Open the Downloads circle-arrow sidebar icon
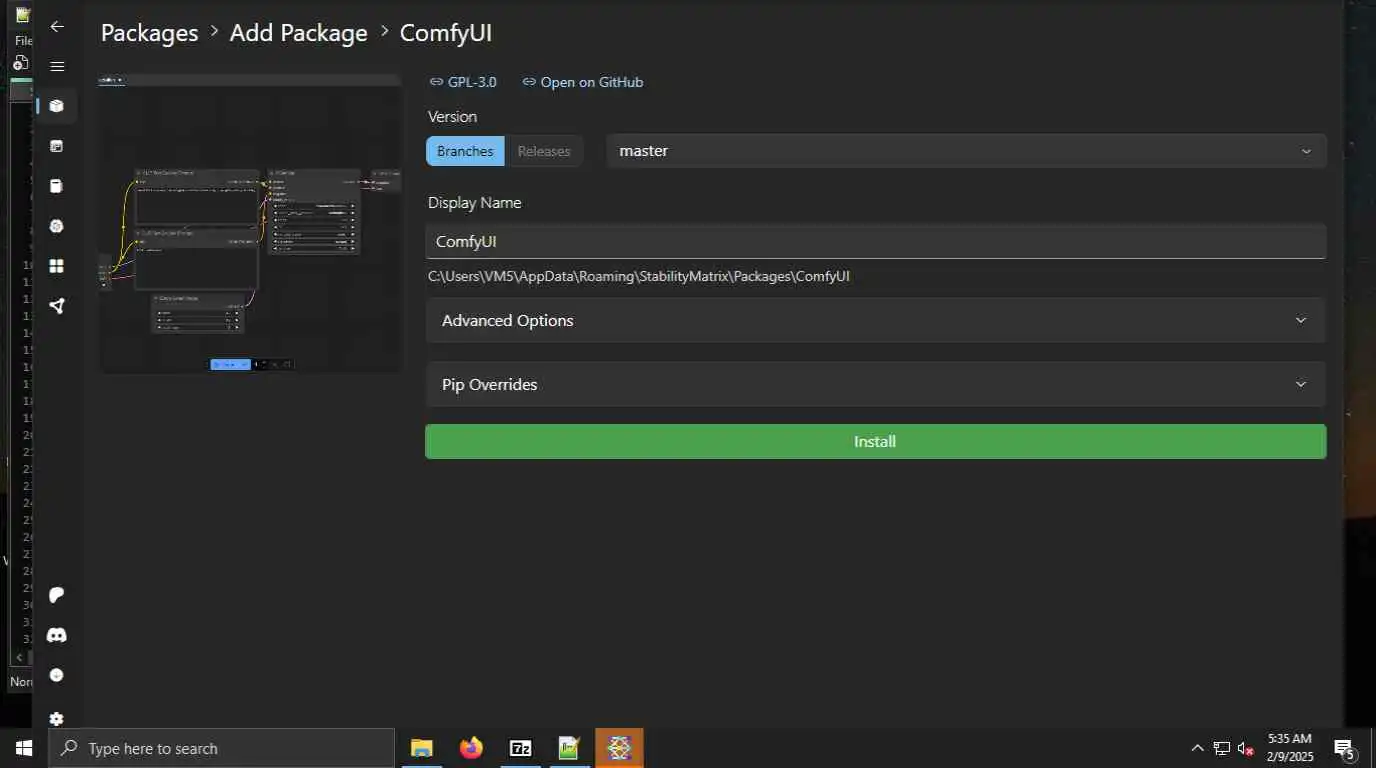The image size is (1376, 768). tap(57, 675)
